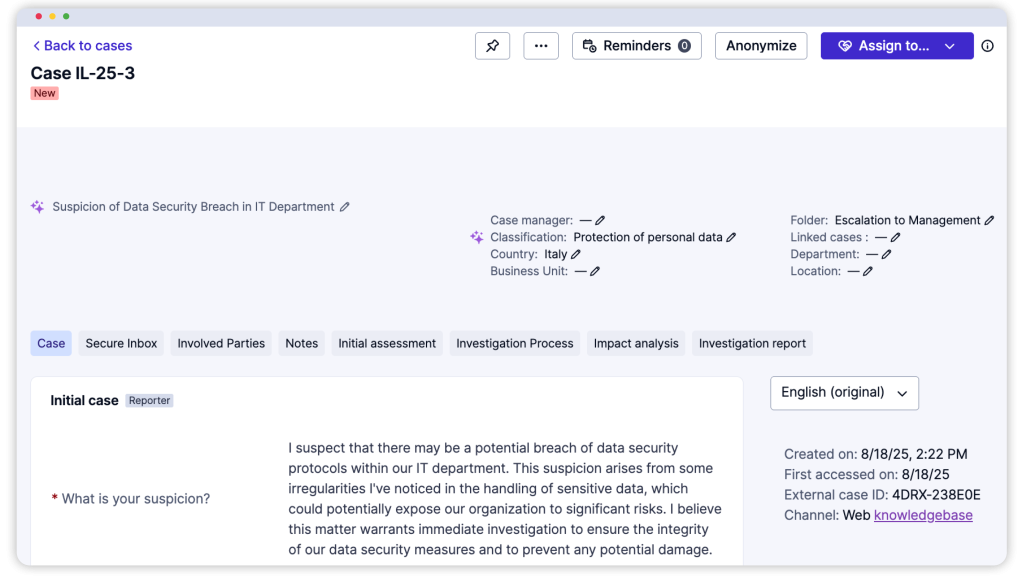Select the Involved Parties tab
Image resolution: width=1024 pixels, height=576 pixels.
pyautogui.click(x=221, y=343)
